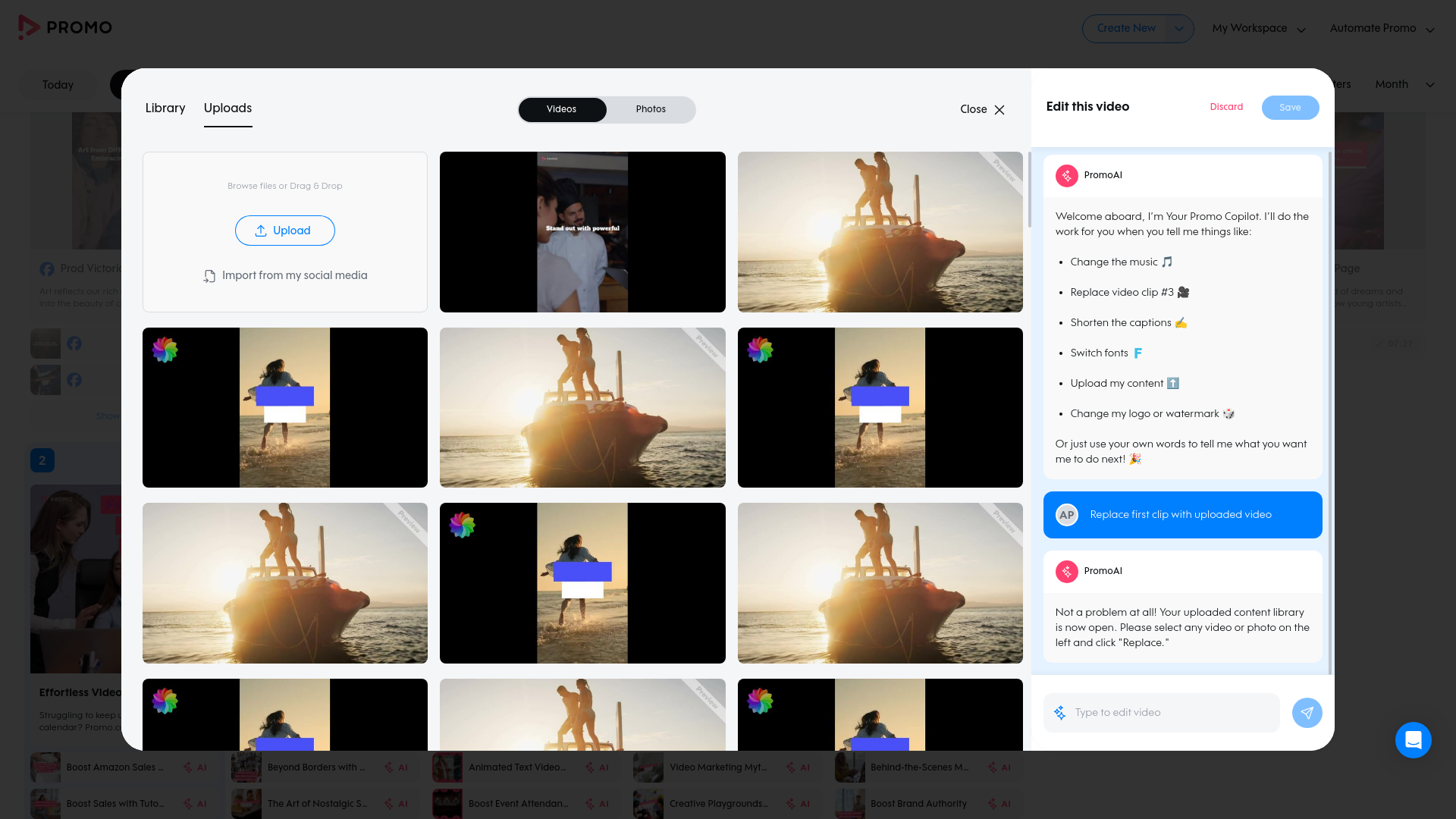
Task: Click the Promo logo icon
Action: [28, 27]
